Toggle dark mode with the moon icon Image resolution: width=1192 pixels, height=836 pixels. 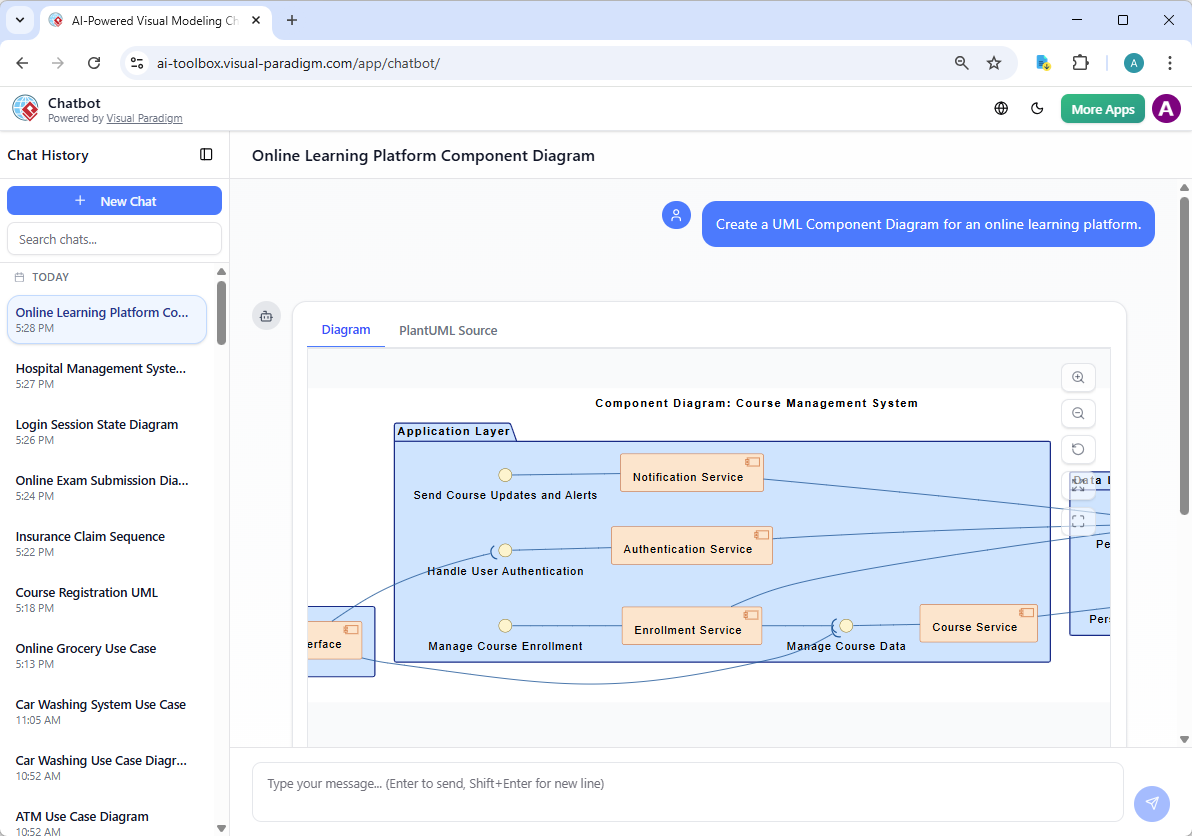point(1037,108)
